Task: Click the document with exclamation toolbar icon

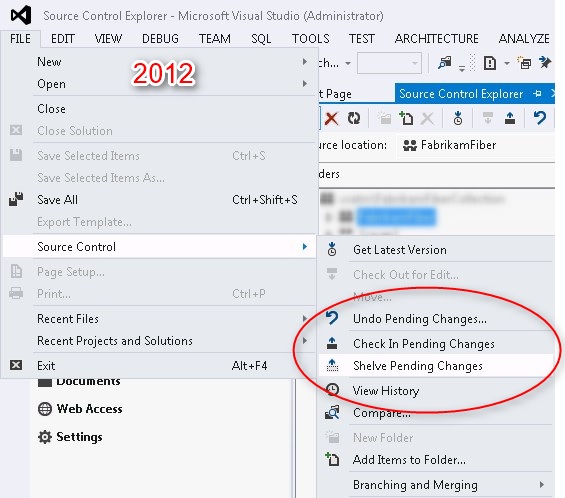Action: [490, 63]
